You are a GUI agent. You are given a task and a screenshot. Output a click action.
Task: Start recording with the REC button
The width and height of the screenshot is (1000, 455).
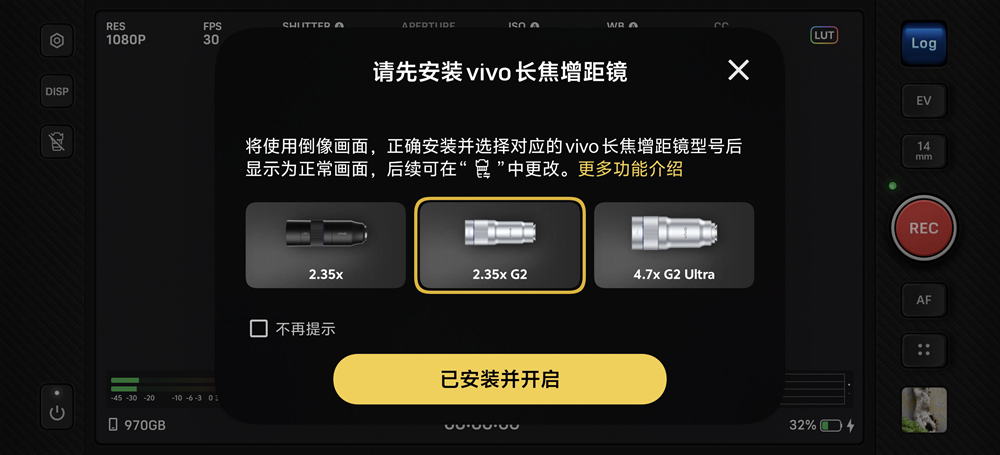pos(923,228)
